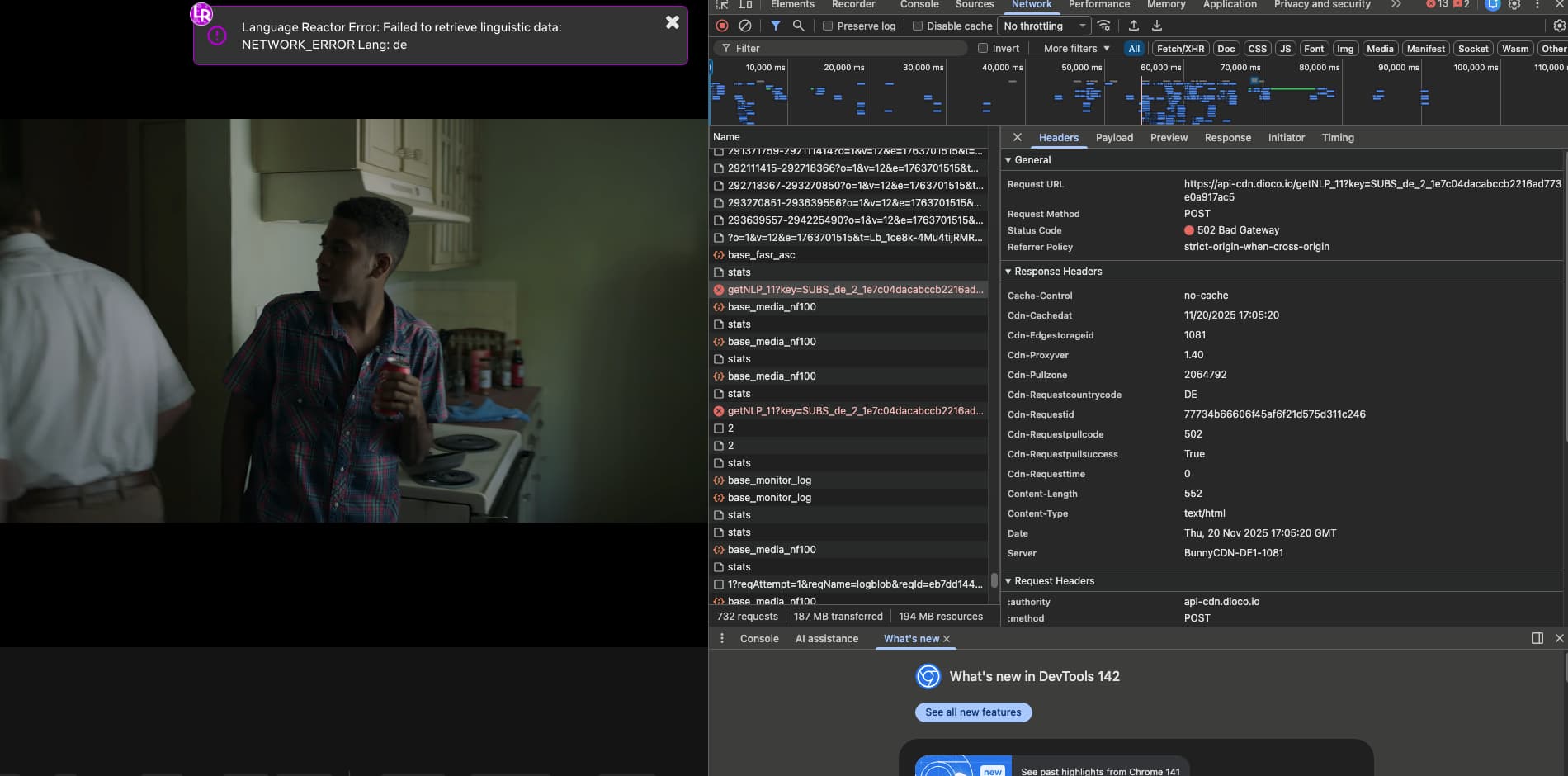Open the Timing tab
Image resolution: width=1568 pixels, height=776 pixels.
(1338, 138)
